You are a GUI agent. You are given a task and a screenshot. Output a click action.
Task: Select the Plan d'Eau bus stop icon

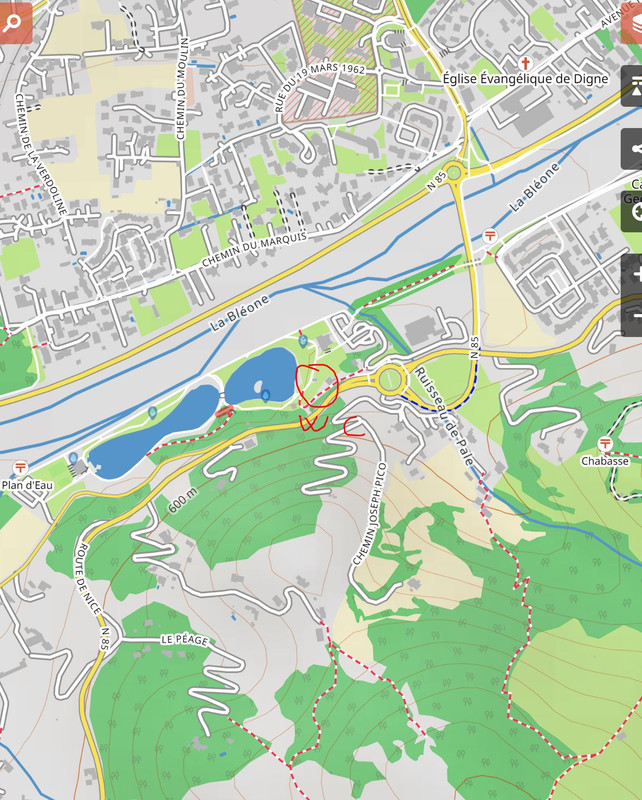pyautogui.click(x=20, y=466)
